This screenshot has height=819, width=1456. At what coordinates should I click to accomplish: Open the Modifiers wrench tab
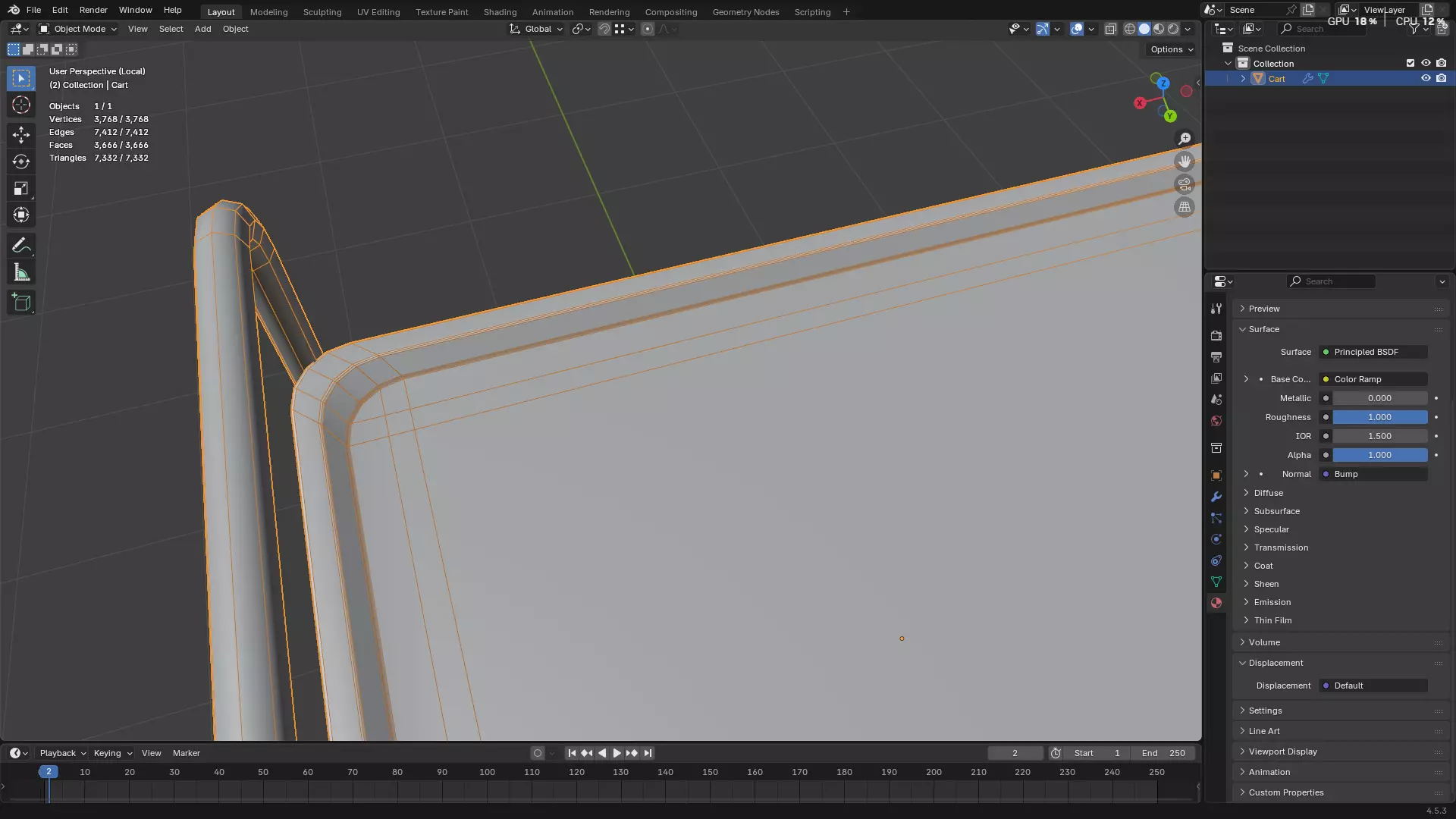coord(1216,497)
